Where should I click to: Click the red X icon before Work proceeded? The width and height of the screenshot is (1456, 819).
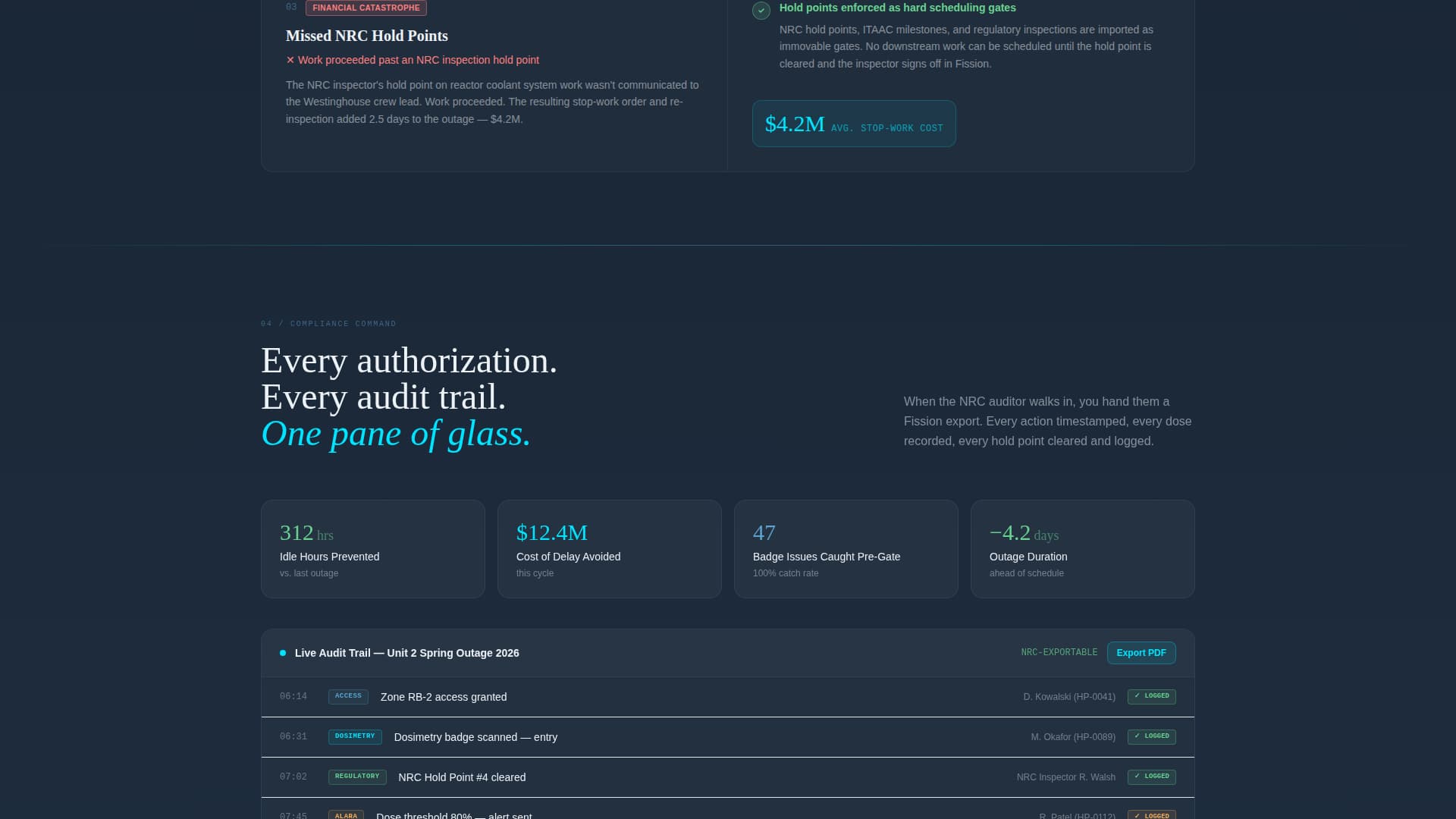point(290,60)
